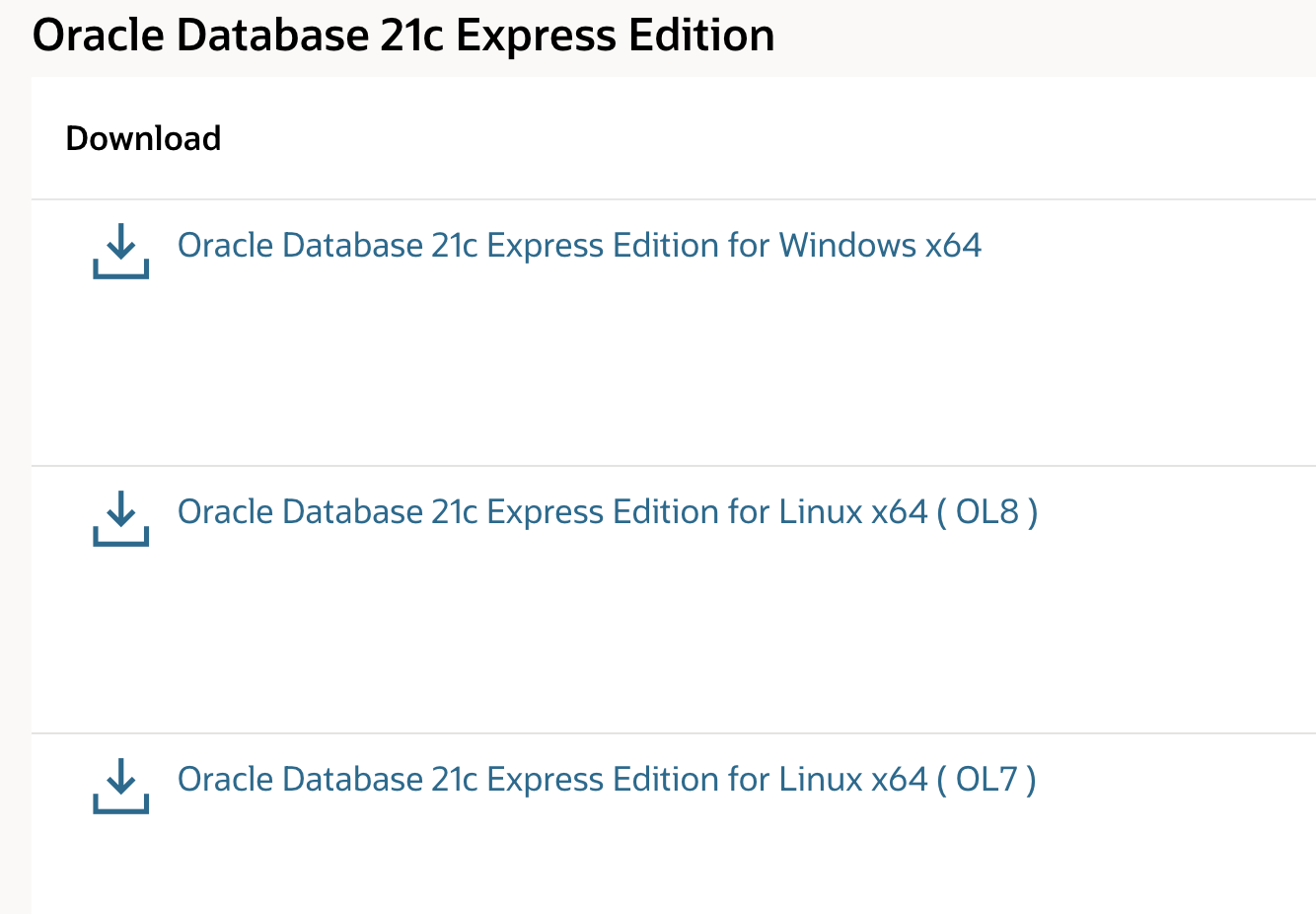The width and height of the screenshot is (1316, 914).
Task: Click the "Oracle Database 21c Express Edition" page heading
Action: pyautogui.click(x=403, y=36)
